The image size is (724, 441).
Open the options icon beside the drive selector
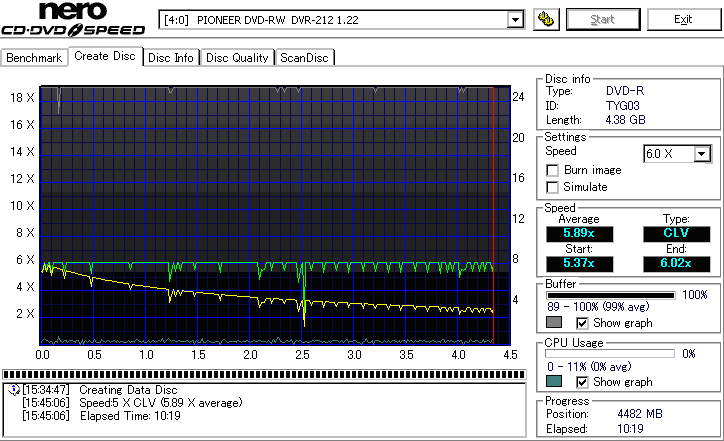pos(545,19)
